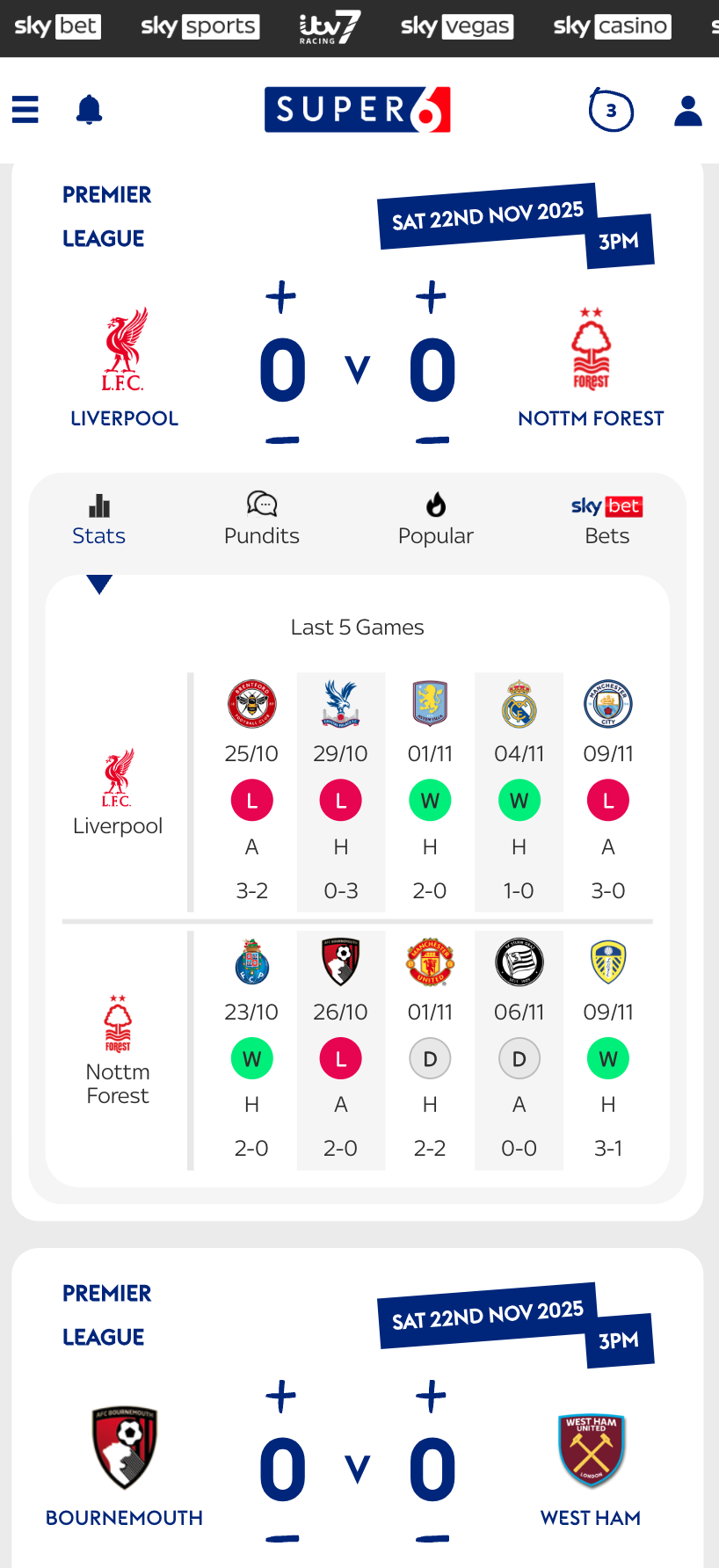Collapse the Stats panel triangle
The height and width of the screenshot is (1568, 719).
tap(99, 584)
